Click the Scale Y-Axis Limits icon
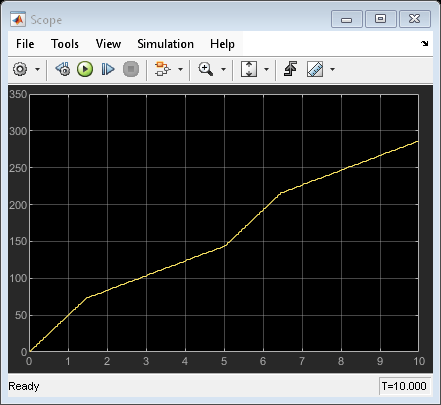 249,69
